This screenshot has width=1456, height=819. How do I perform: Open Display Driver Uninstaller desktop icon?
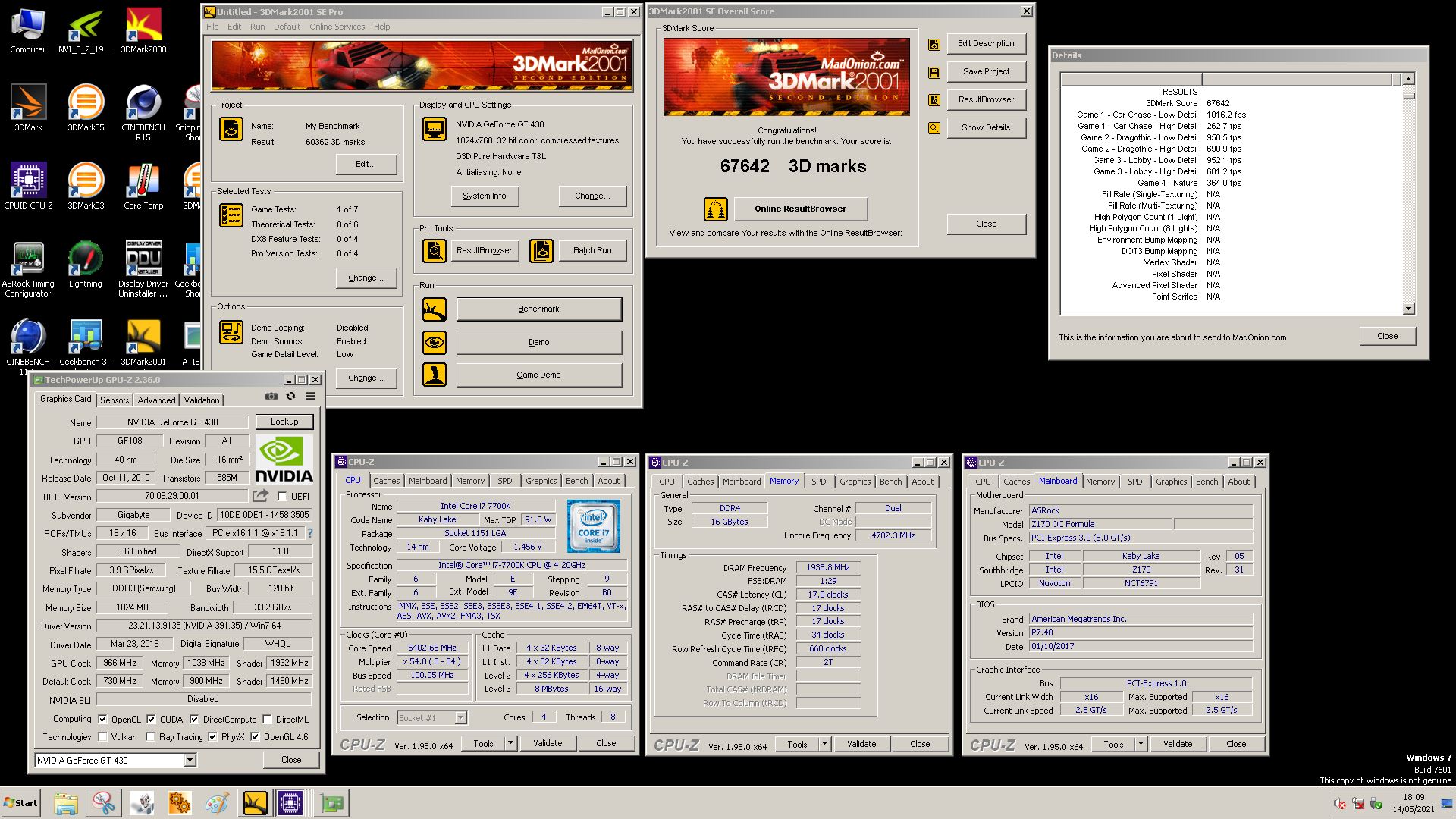[143, 269]
